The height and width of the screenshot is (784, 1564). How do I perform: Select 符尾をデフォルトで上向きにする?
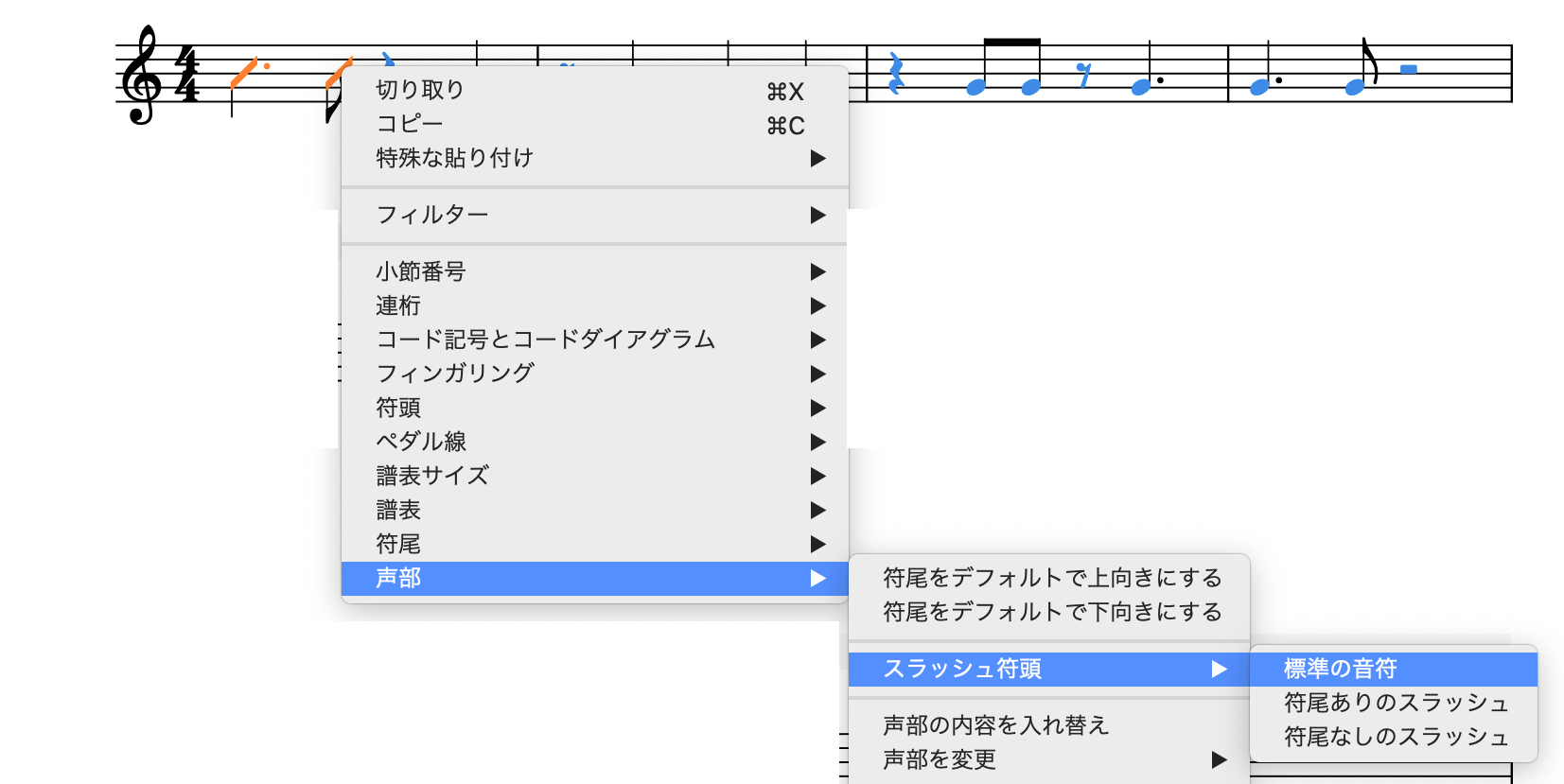click(1051, 578)
